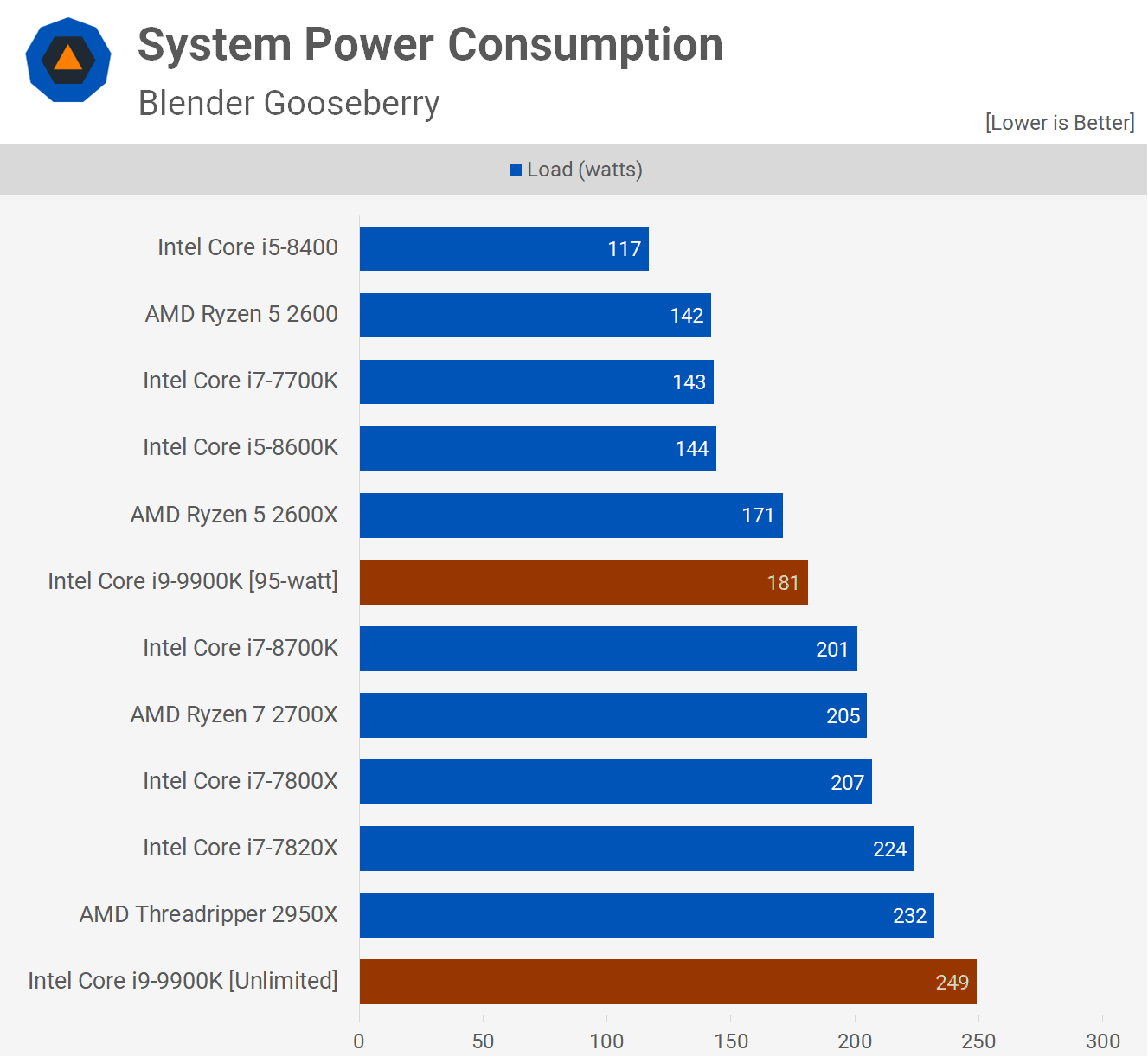1148x1057 pixels.
Task: Click the 'Intel Core i7-7800X' label
Action: (x=241, y=781)
